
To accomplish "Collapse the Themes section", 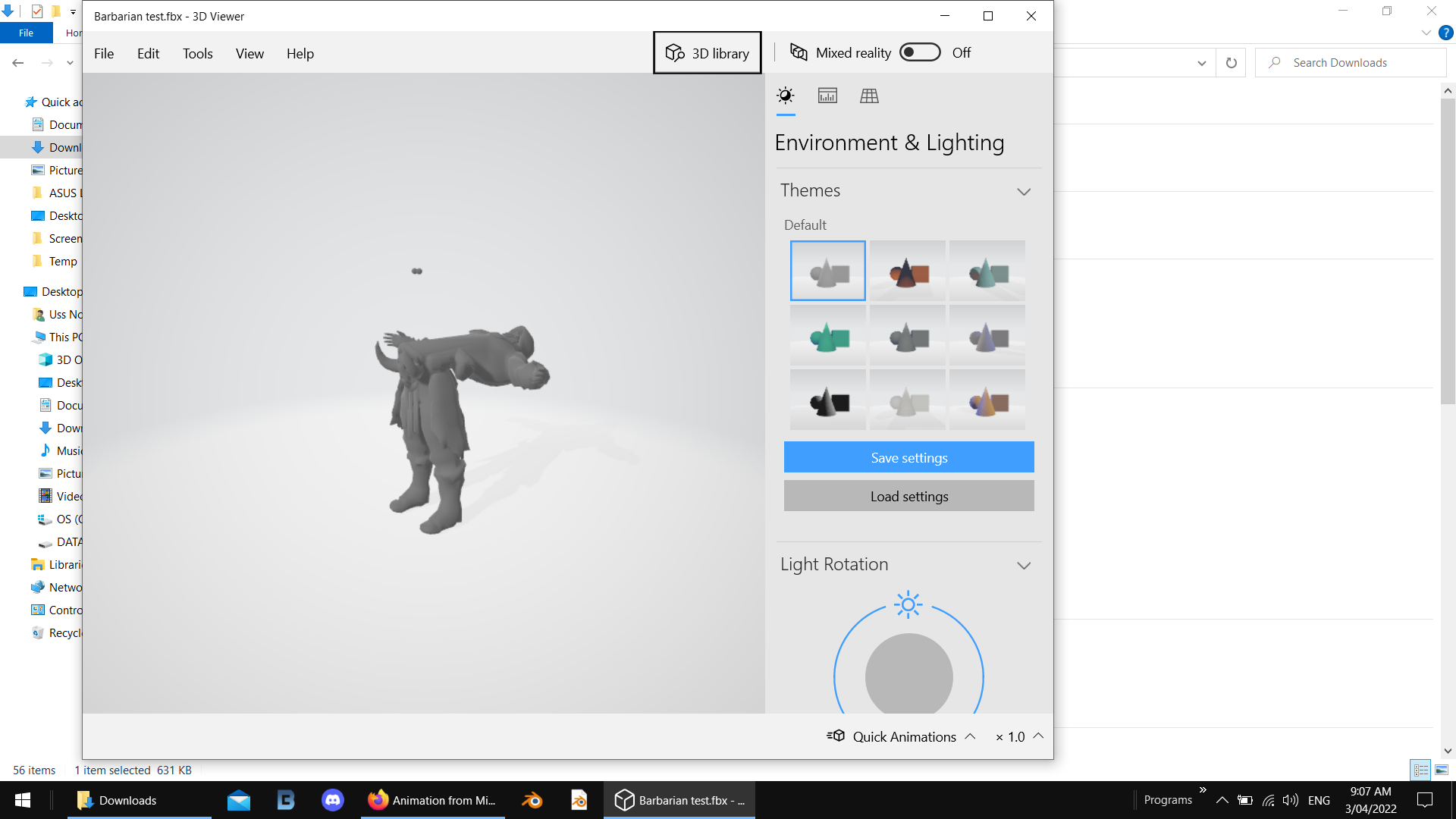I will [1024, 191].
